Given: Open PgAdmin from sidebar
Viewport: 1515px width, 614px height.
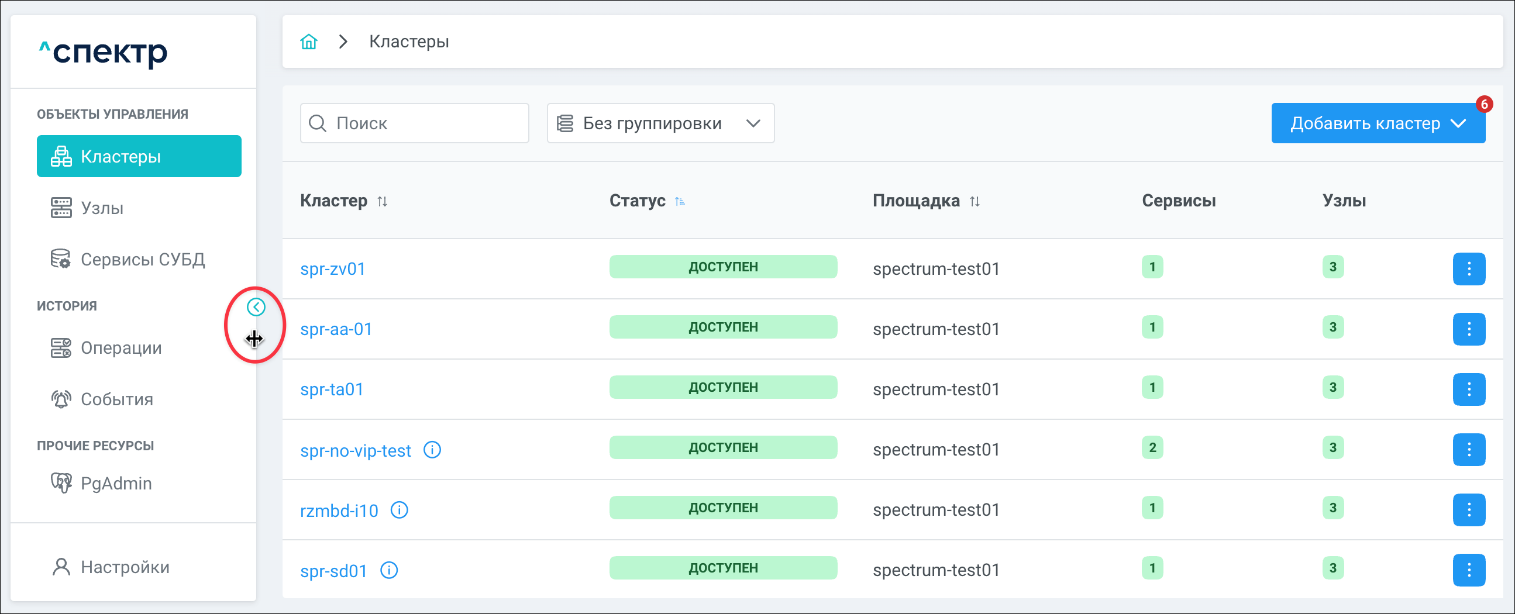Looking at the screenshot, I should coord(116,484).
